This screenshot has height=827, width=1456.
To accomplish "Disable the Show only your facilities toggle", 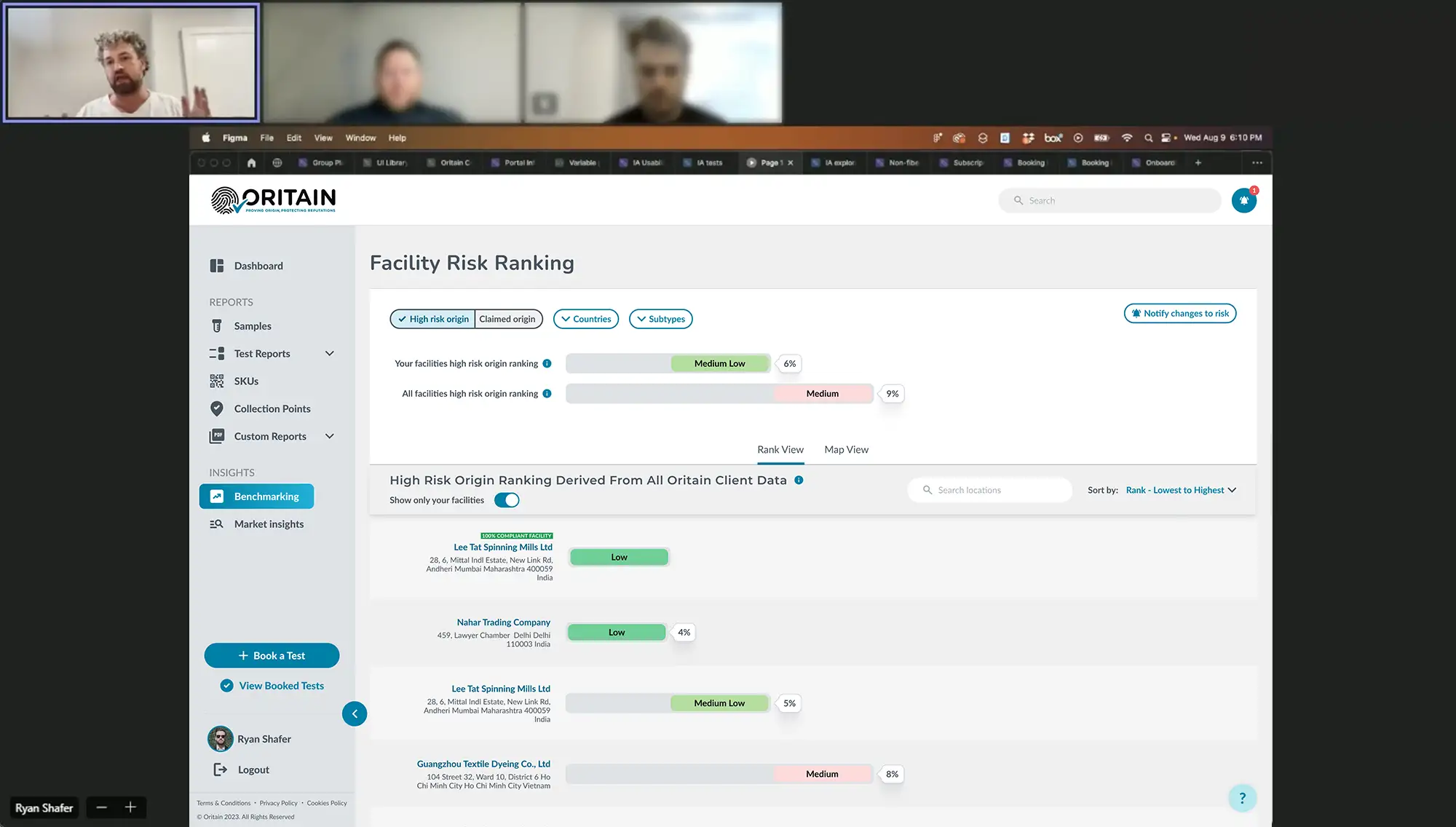I will coord(507,500).
